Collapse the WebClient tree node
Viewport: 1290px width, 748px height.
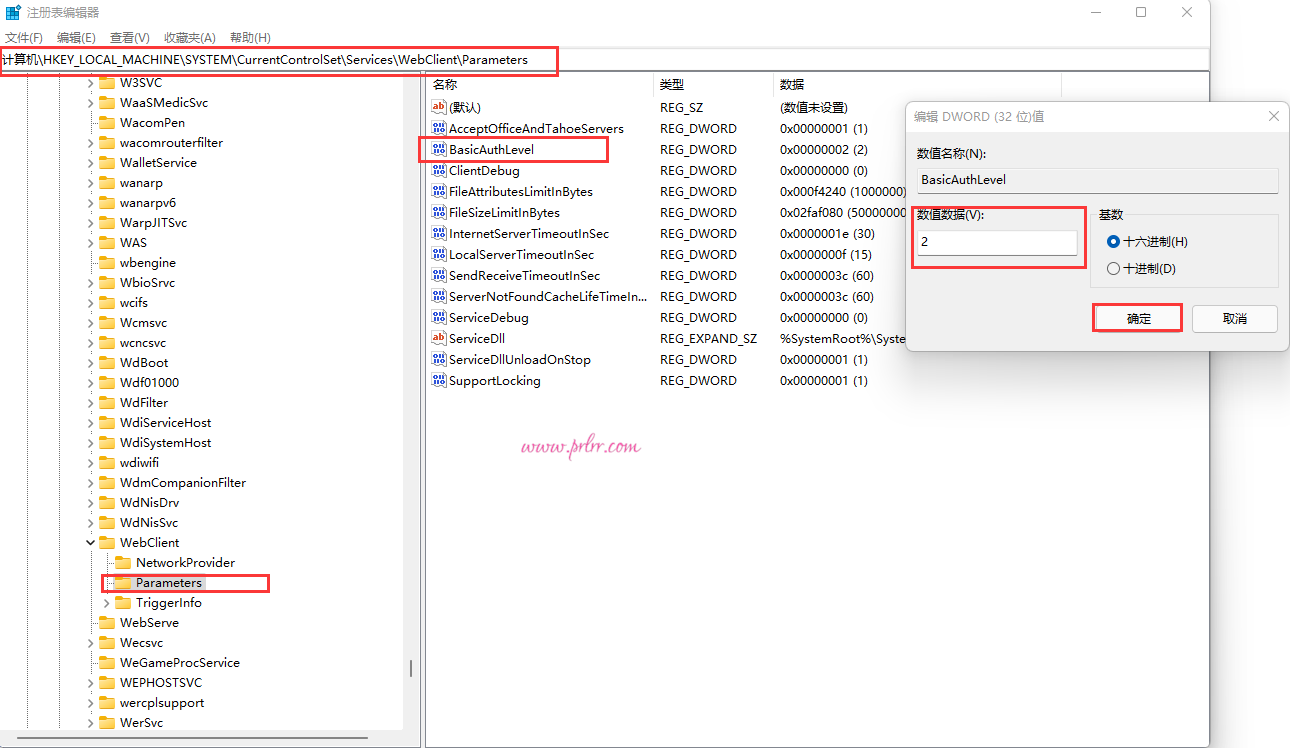point(91,543)
